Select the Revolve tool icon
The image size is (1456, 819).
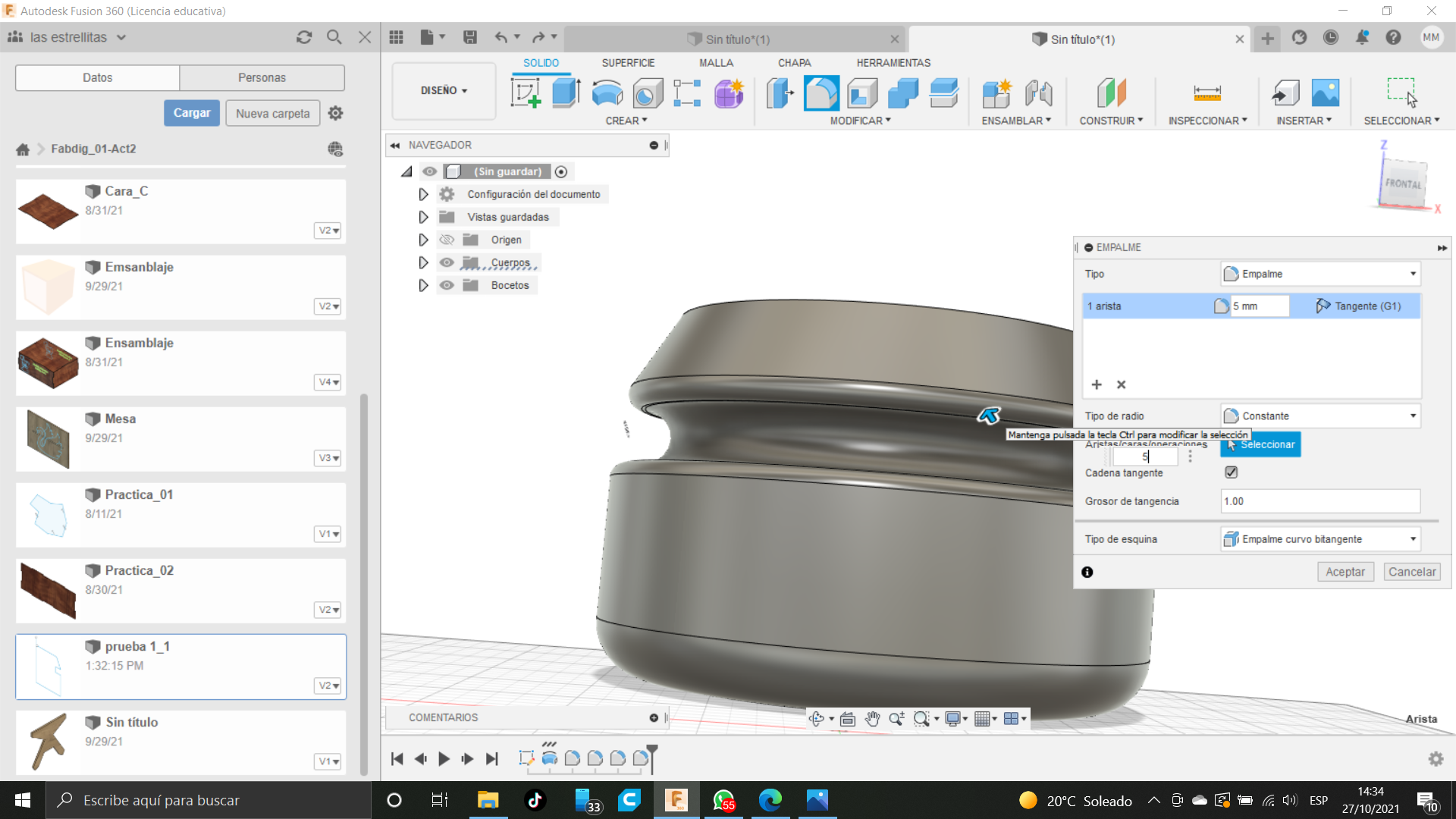[607, 93]
